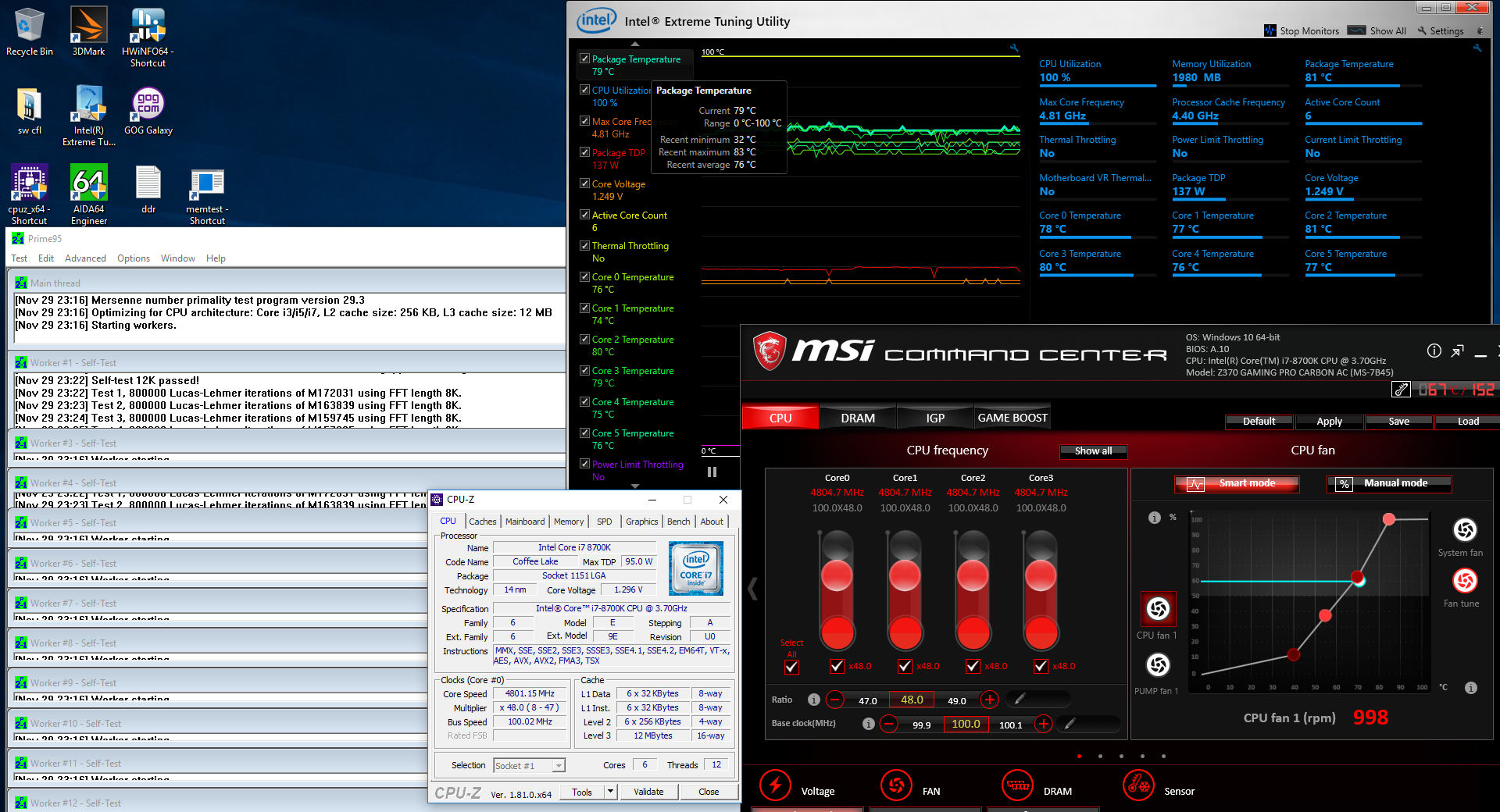
Task: Click the top fan curve point
Action: point(1388,519)
